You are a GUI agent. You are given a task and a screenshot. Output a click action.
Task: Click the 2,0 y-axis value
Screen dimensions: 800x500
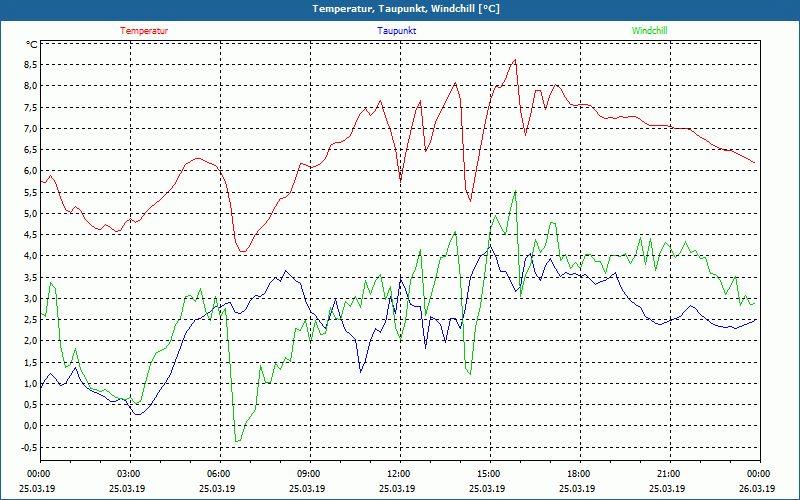[x=31, y=341]
